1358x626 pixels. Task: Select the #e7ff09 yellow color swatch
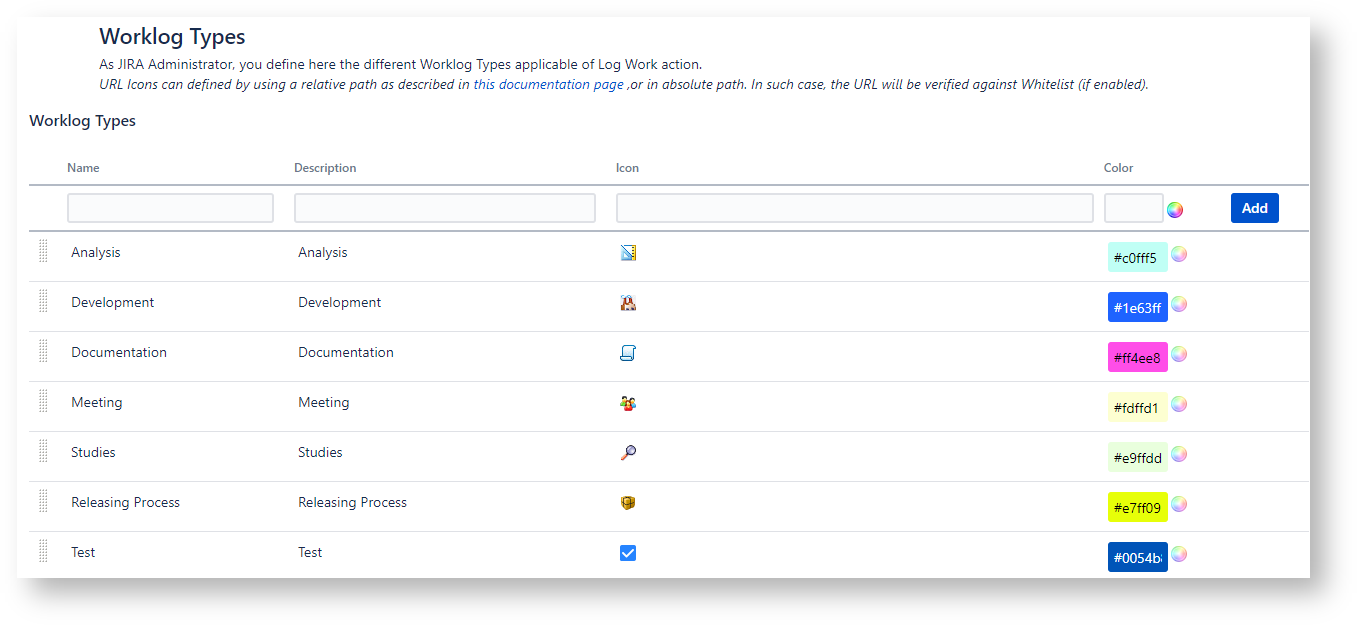[1137, 507]
